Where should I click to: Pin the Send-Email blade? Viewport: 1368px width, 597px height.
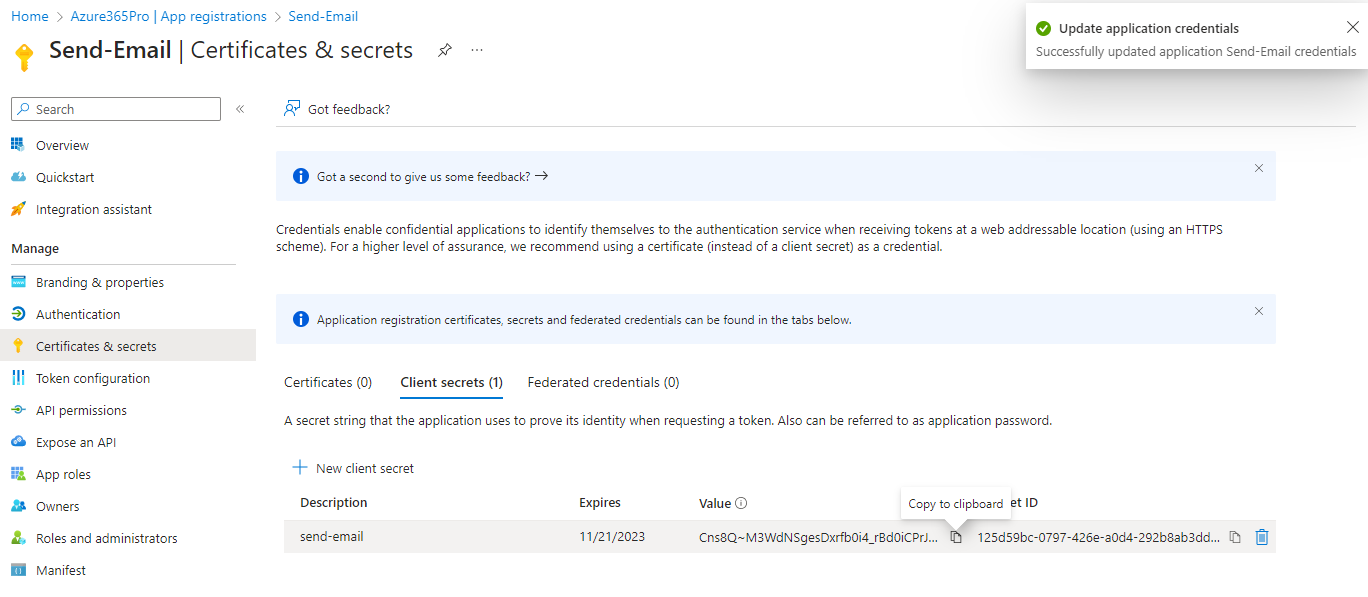(x=445, y=50)
